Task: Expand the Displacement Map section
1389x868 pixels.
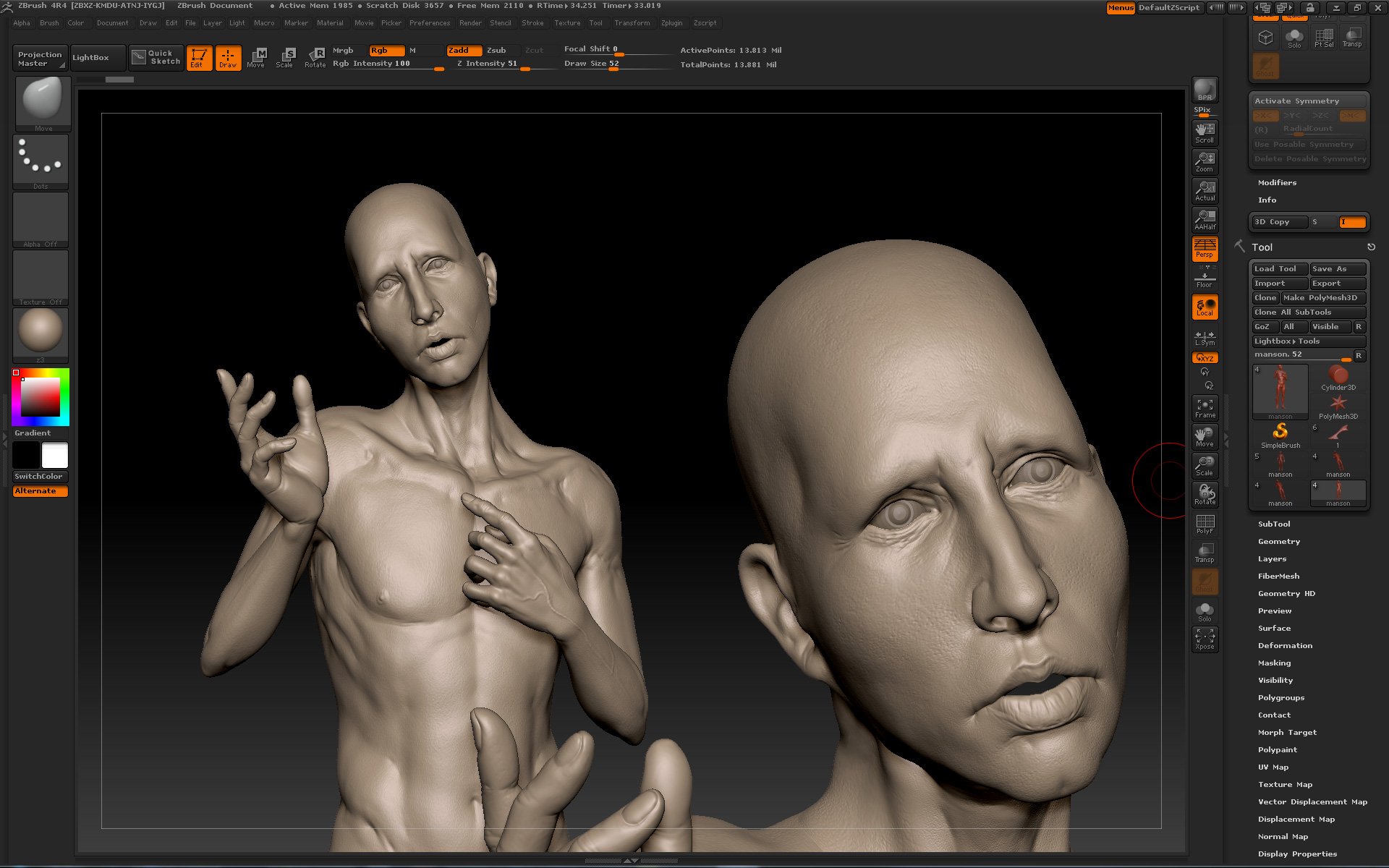Action: click(x=1296, y=820)
